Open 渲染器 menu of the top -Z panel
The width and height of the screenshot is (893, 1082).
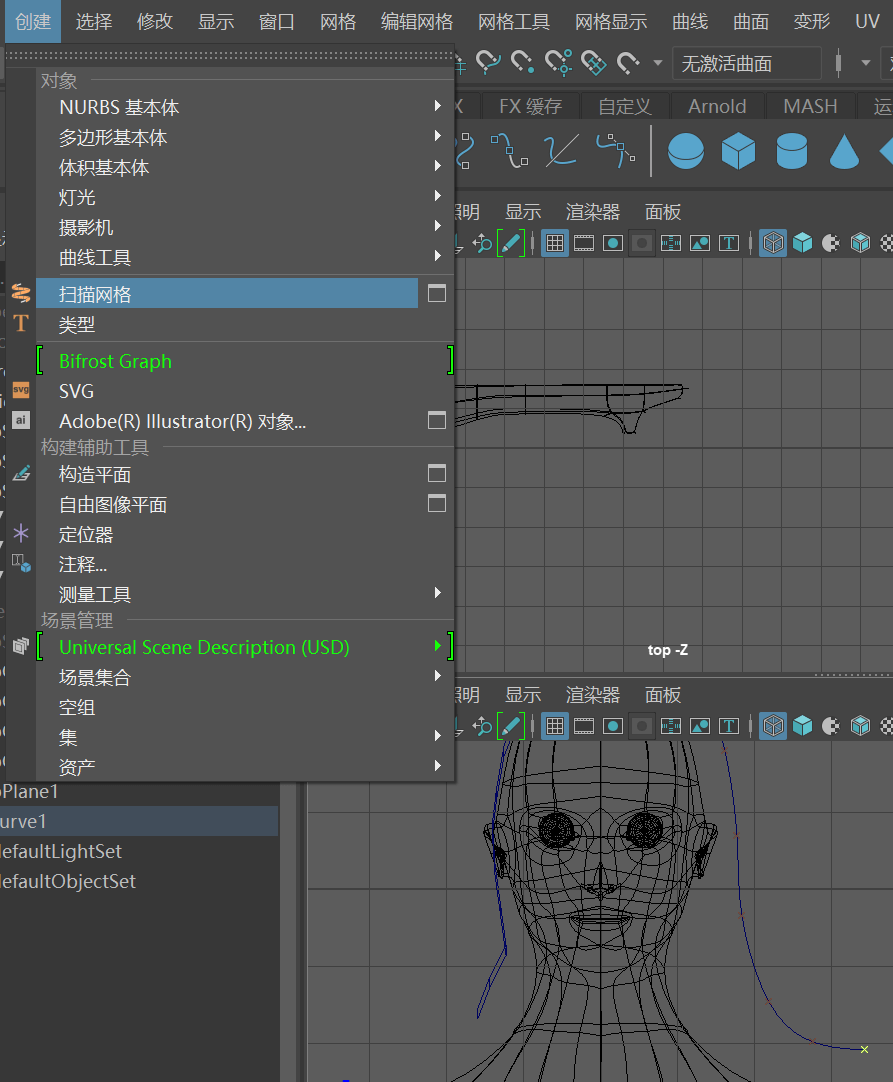coord(593,212)
